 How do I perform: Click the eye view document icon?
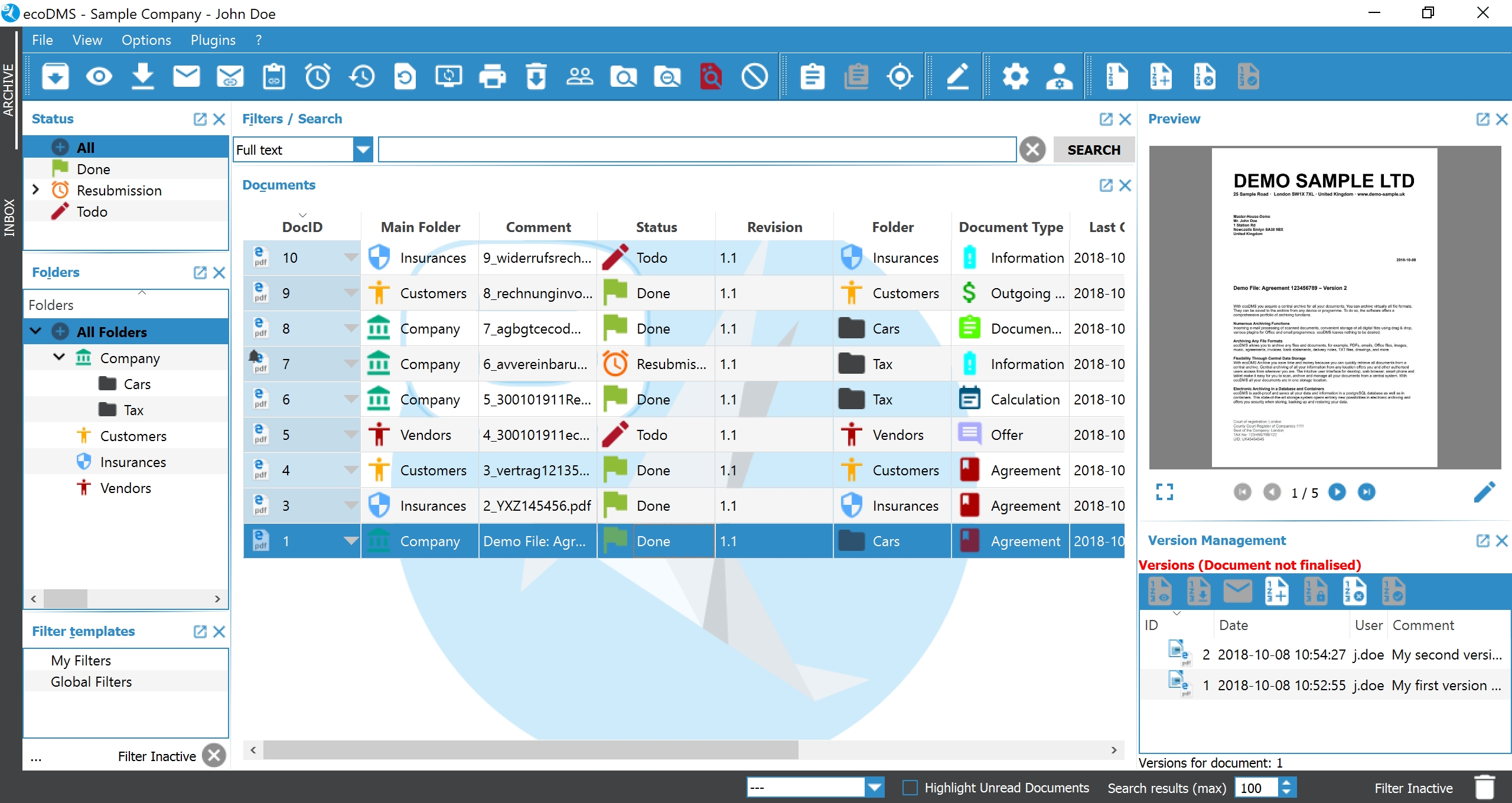(99, 77)
